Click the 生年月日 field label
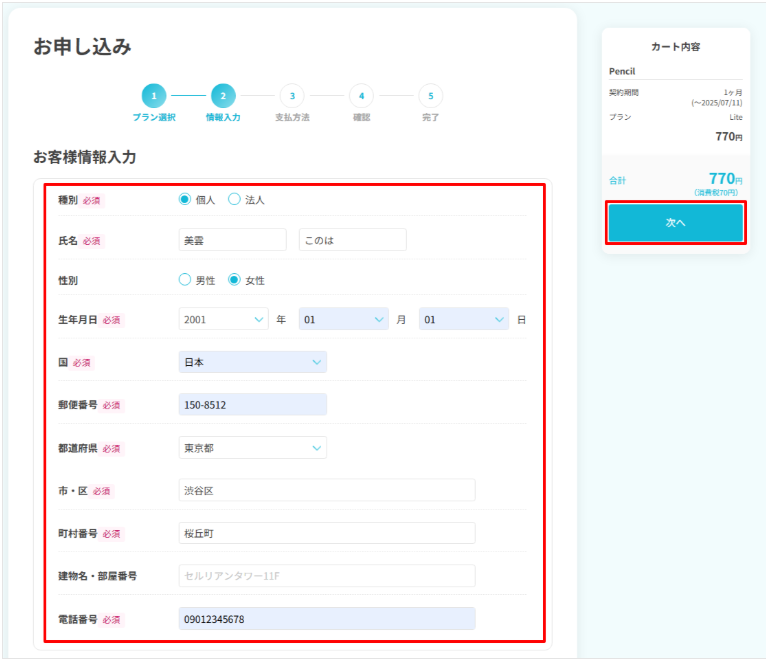The image size is (766, 667). [x=78, y=320]
